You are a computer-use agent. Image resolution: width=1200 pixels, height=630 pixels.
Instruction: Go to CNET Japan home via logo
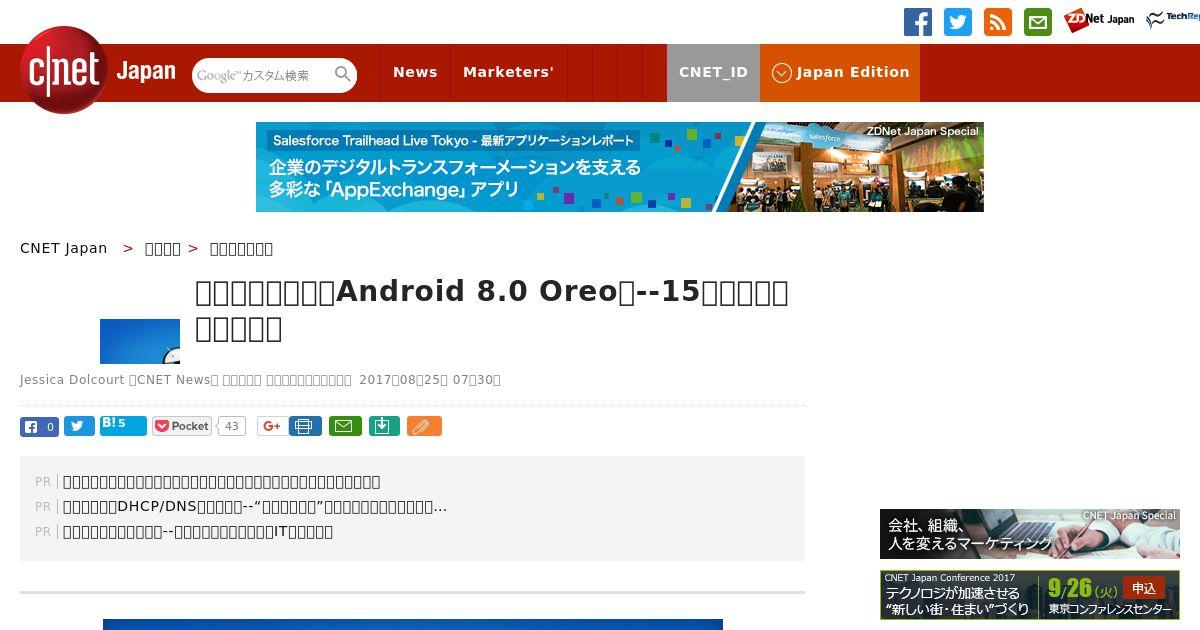(98, 71)
